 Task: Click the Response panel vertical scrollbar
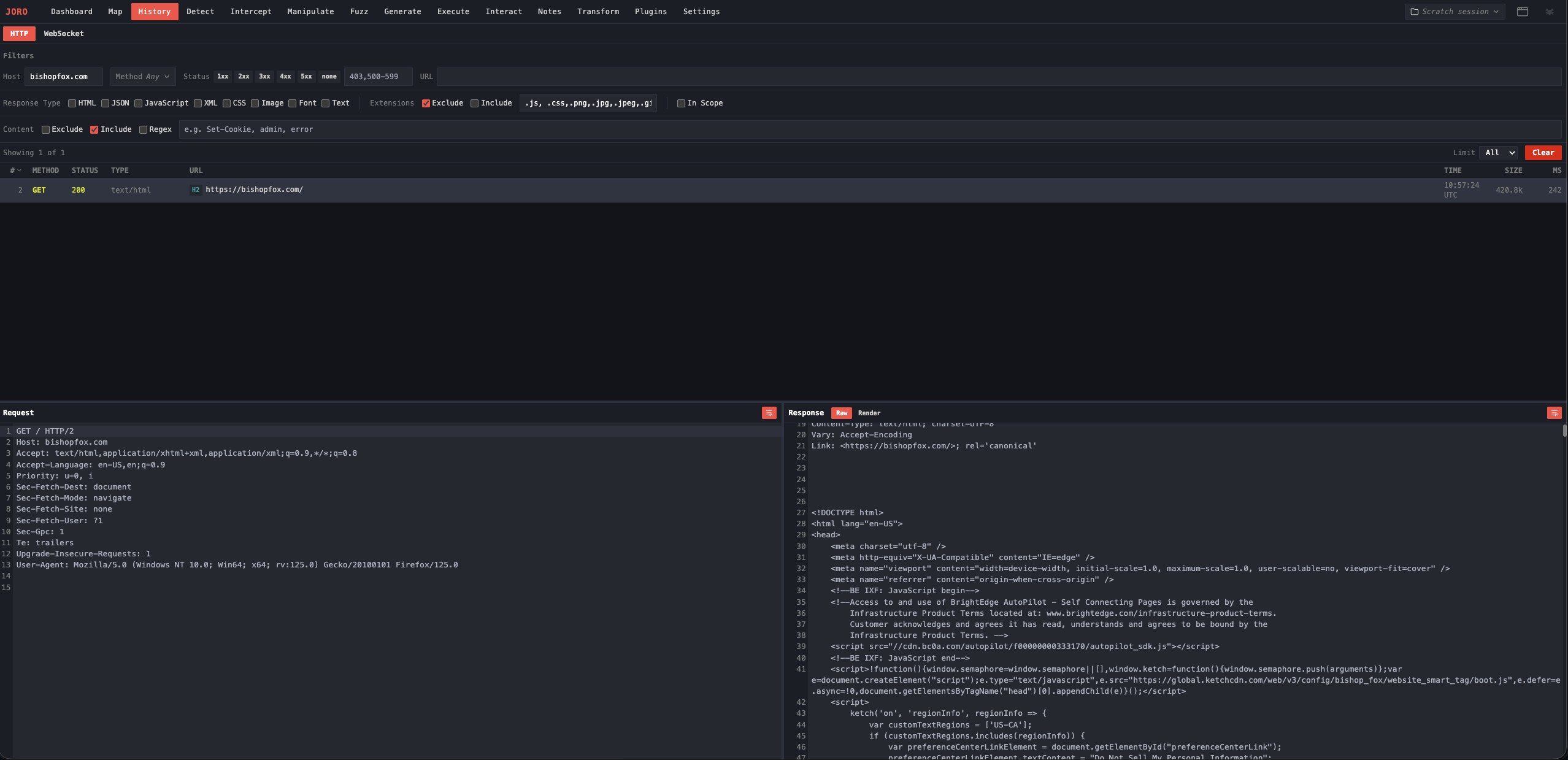[x=1564, y=430]
